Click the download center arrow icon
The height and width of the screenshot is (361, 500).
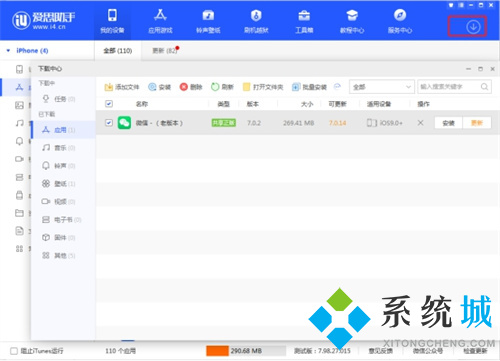pos(473,26)
